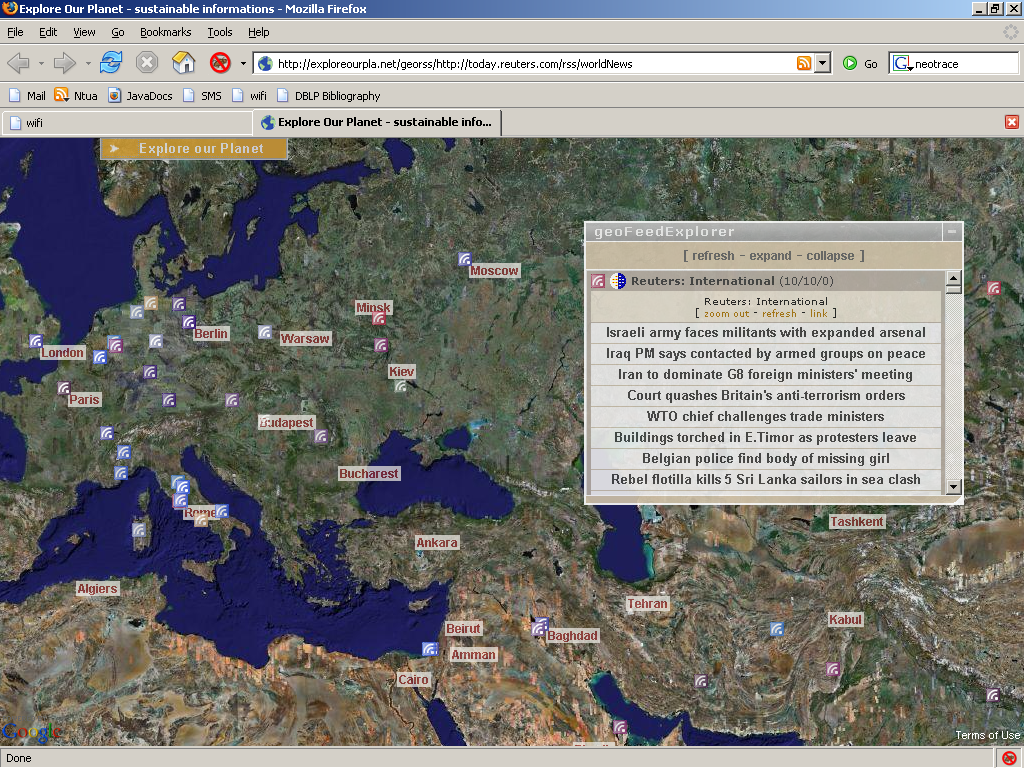
Task: Click the feed marker below Kabul
Action: pos(833,669)
